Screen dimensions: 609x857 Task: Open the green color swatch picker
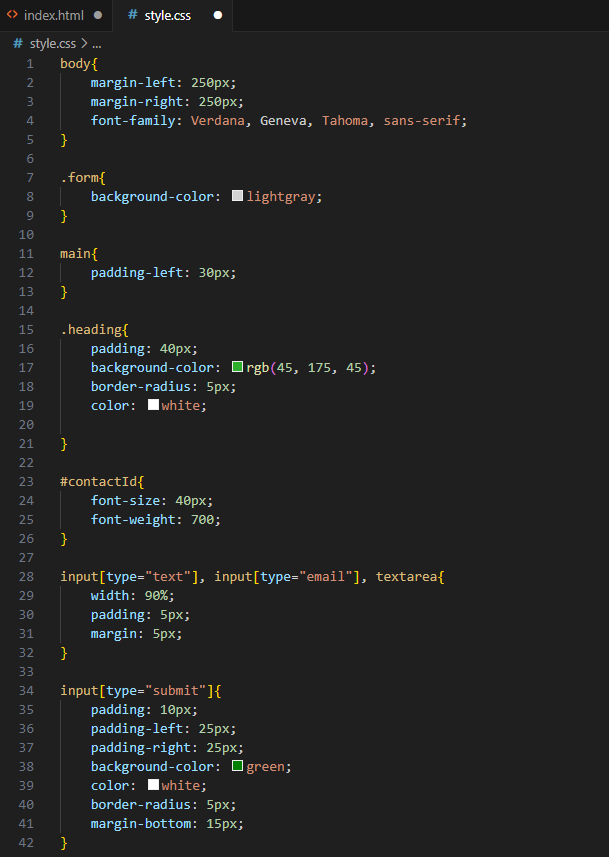pyautogui.click(x=237, y=766)
